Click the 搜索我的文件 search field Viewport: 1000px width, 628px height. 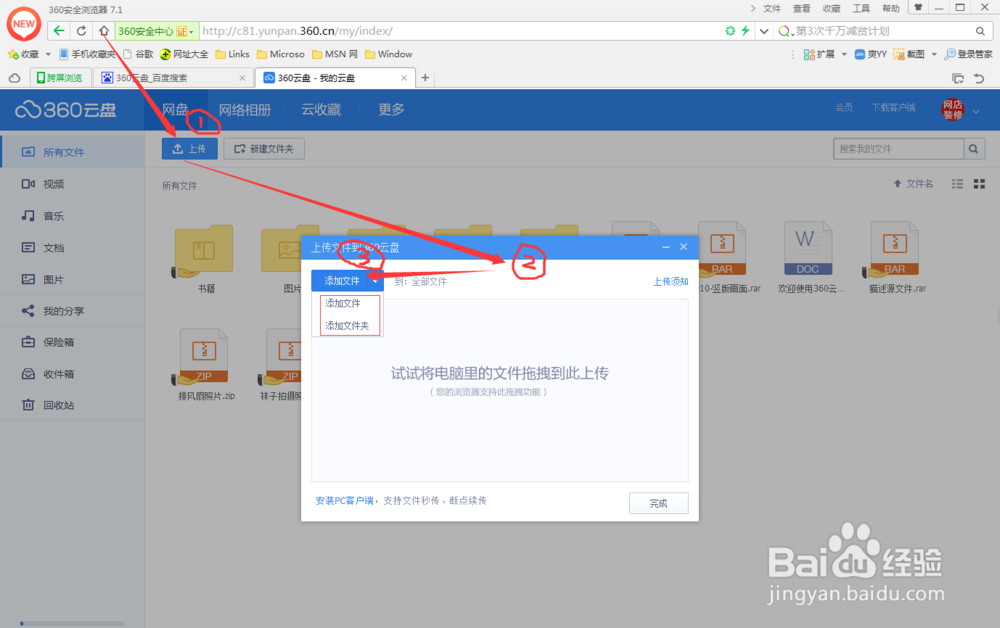pyautogui.click(x=898, y=149)
